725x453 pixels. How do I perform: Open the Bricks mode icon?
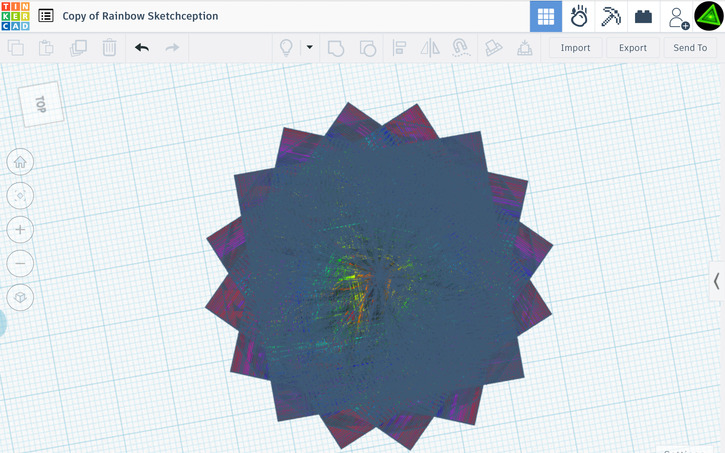(643, 17)
